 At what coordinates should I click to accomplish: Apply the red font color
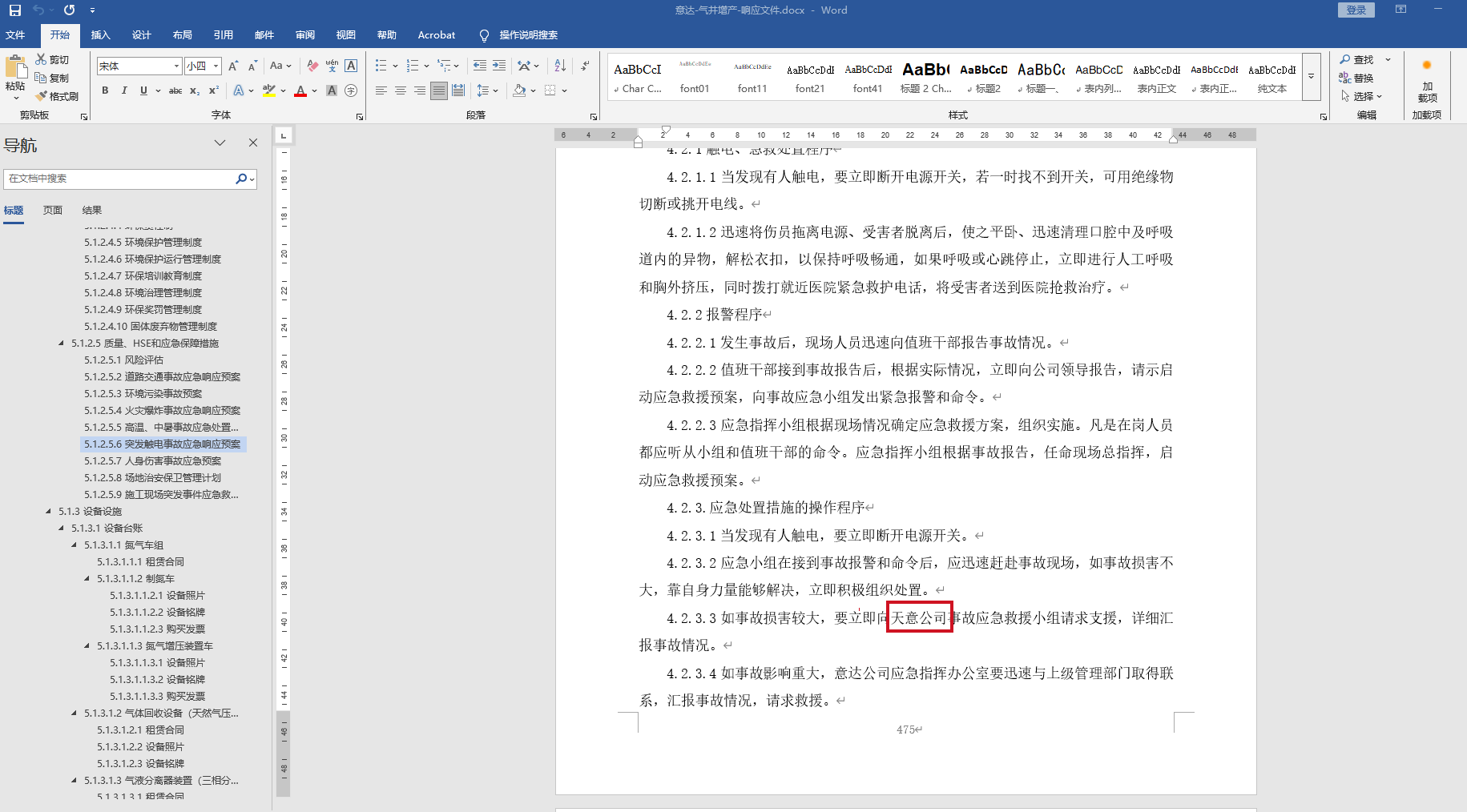point(300,90)
